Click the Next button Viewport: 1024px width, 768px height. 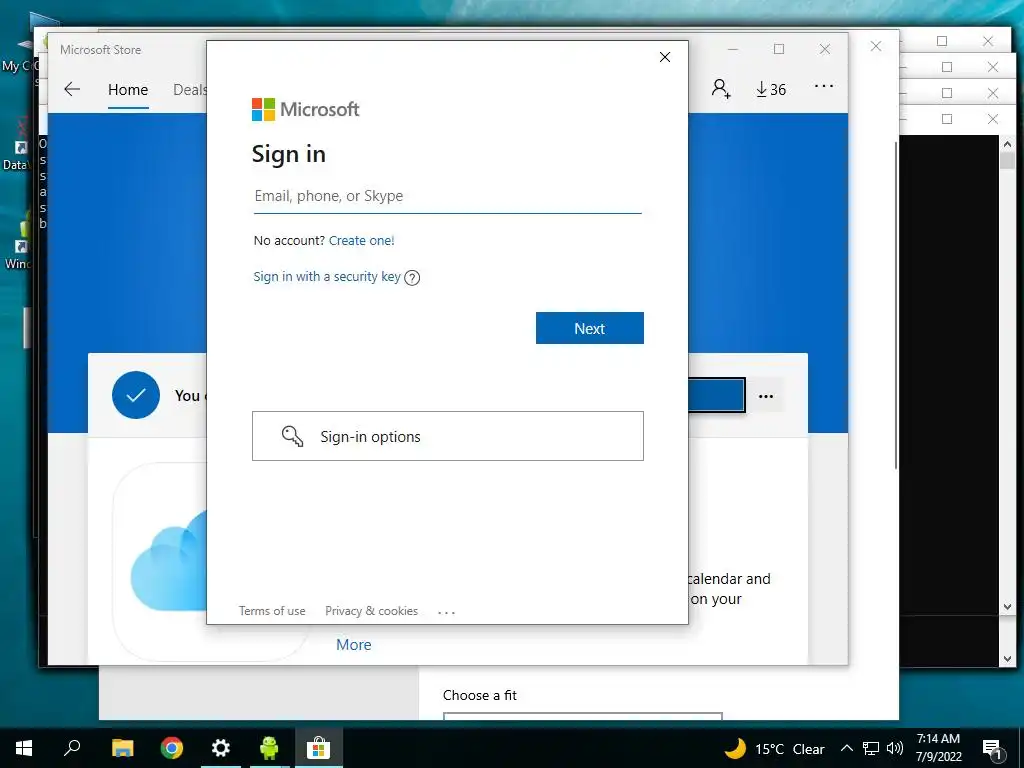590,328
